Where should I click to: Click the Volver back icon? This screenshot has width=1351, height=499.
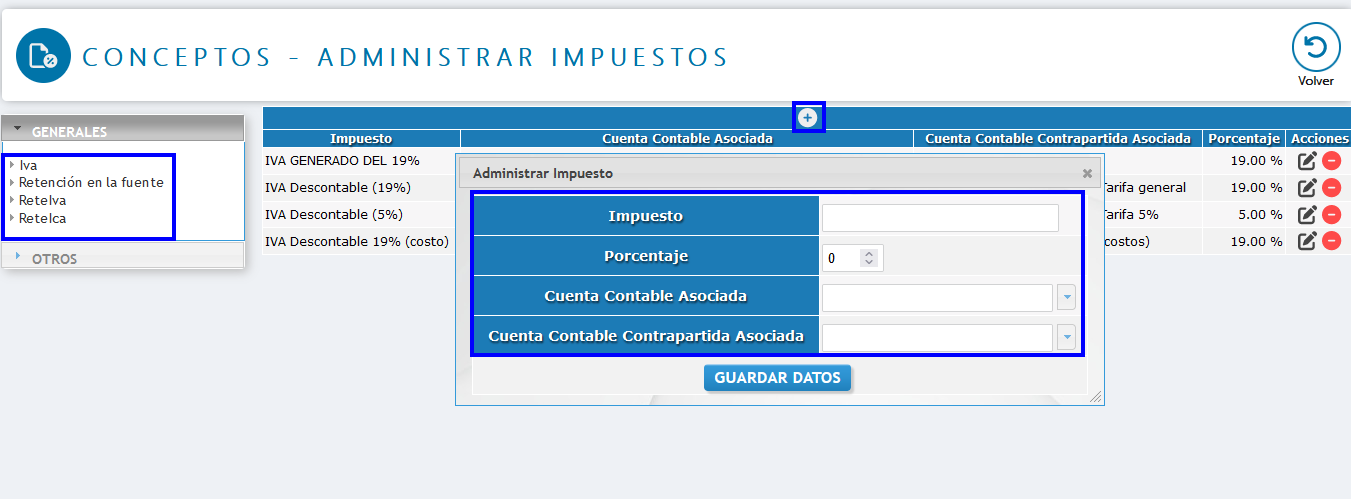[1315, 48]
